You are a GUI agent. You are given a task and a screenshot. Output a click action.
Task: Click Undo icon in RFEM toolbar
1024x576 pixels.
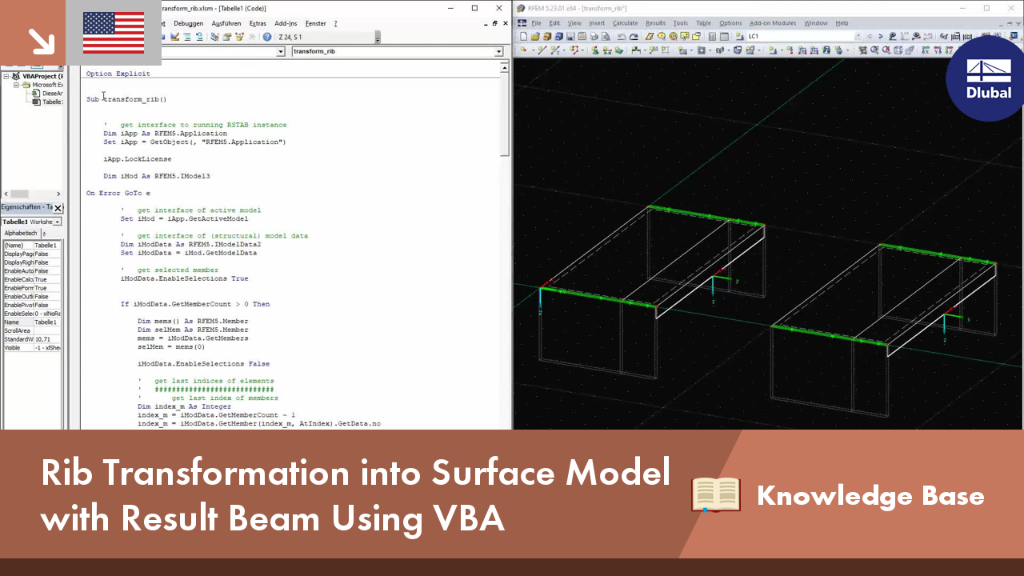click(x=621, y=37)
